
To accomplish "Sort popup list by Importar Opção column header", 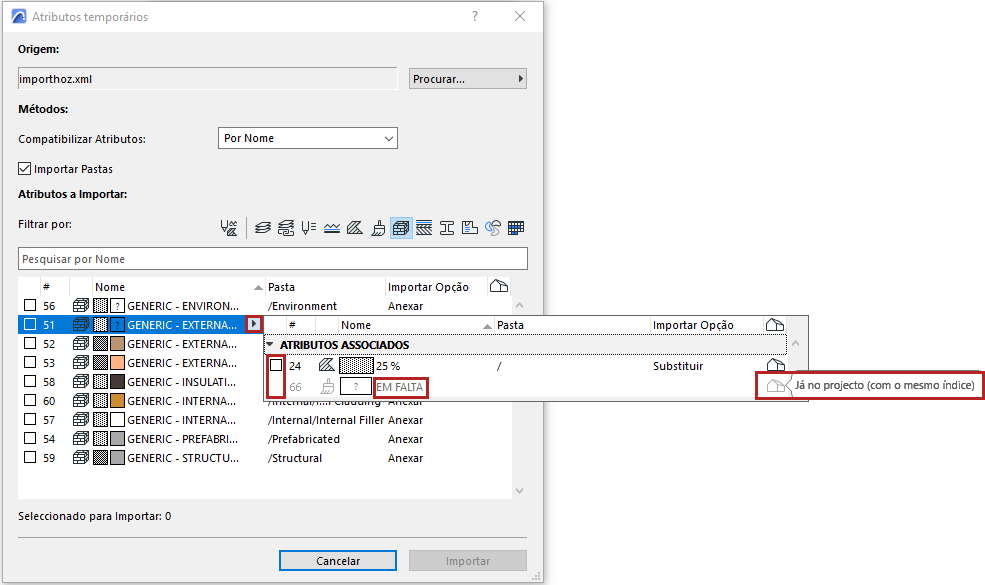I will (693, 325).
